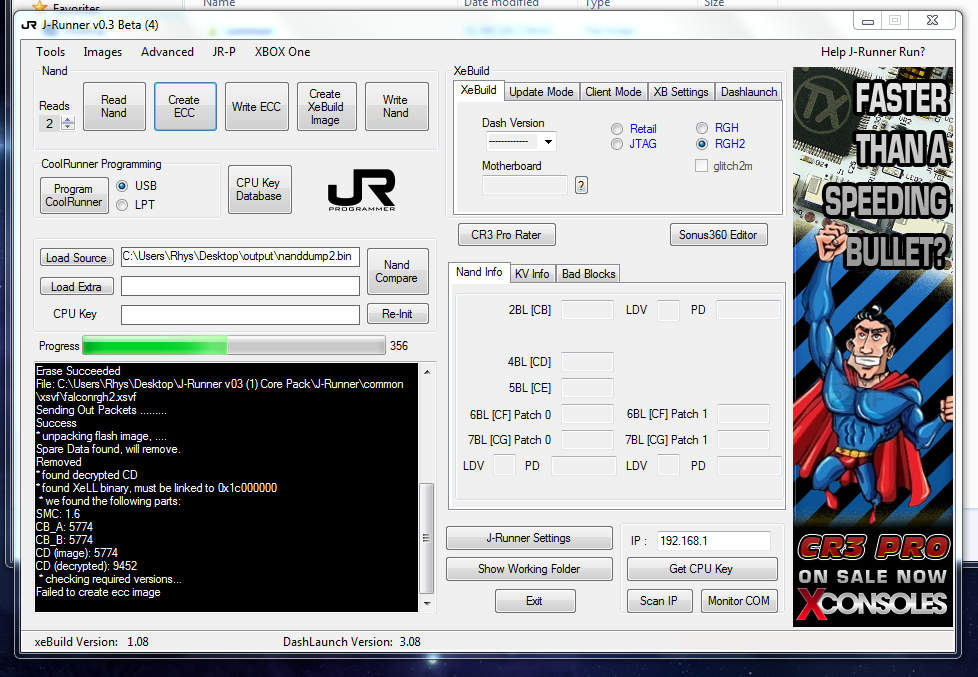
Task: Click the Create ECC button
Action: [x=185, y=107]
